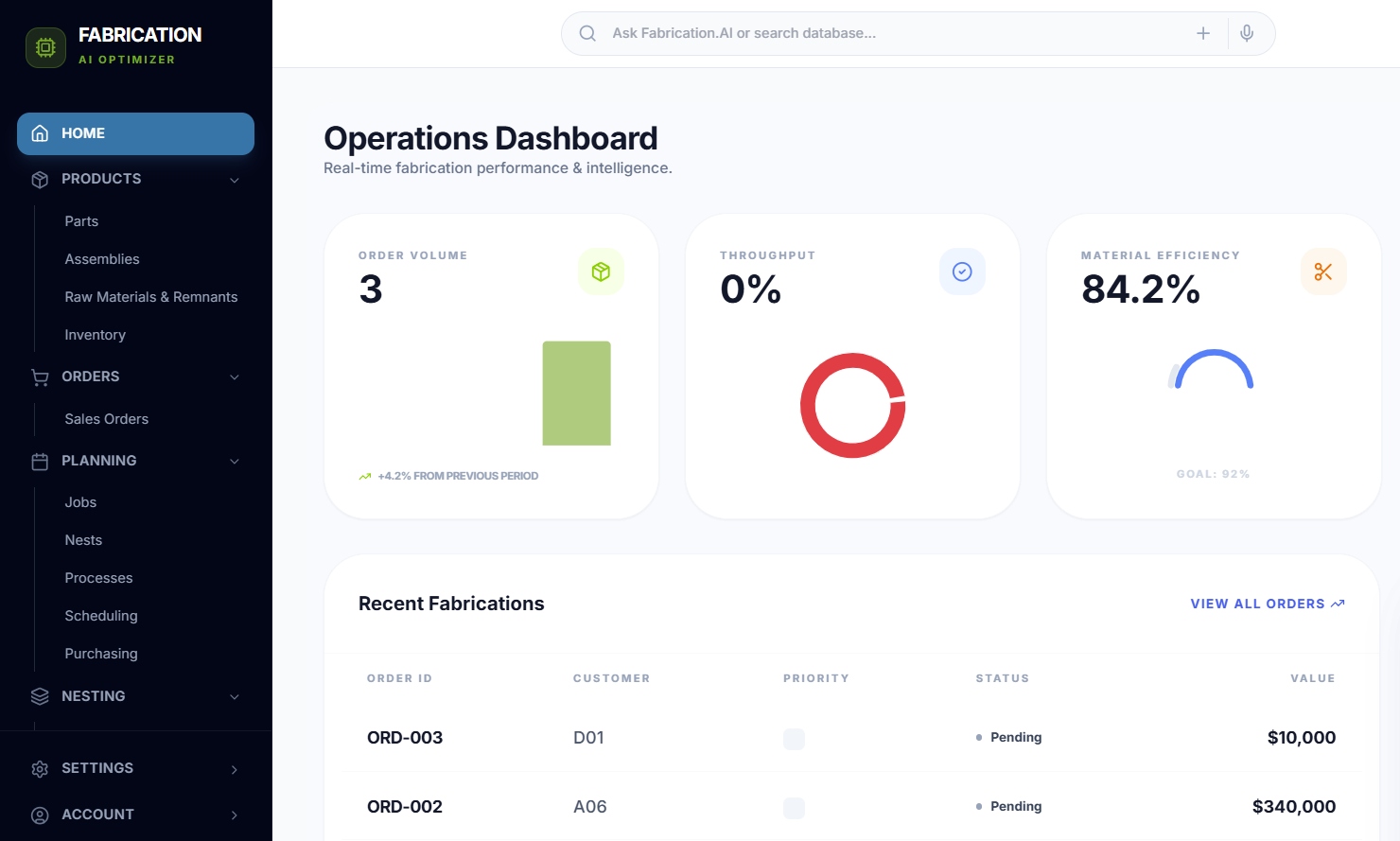Toggle the priority checkbox for ORD-003
This screenshot has height=841, width=1400.
[x=794, y=739]
